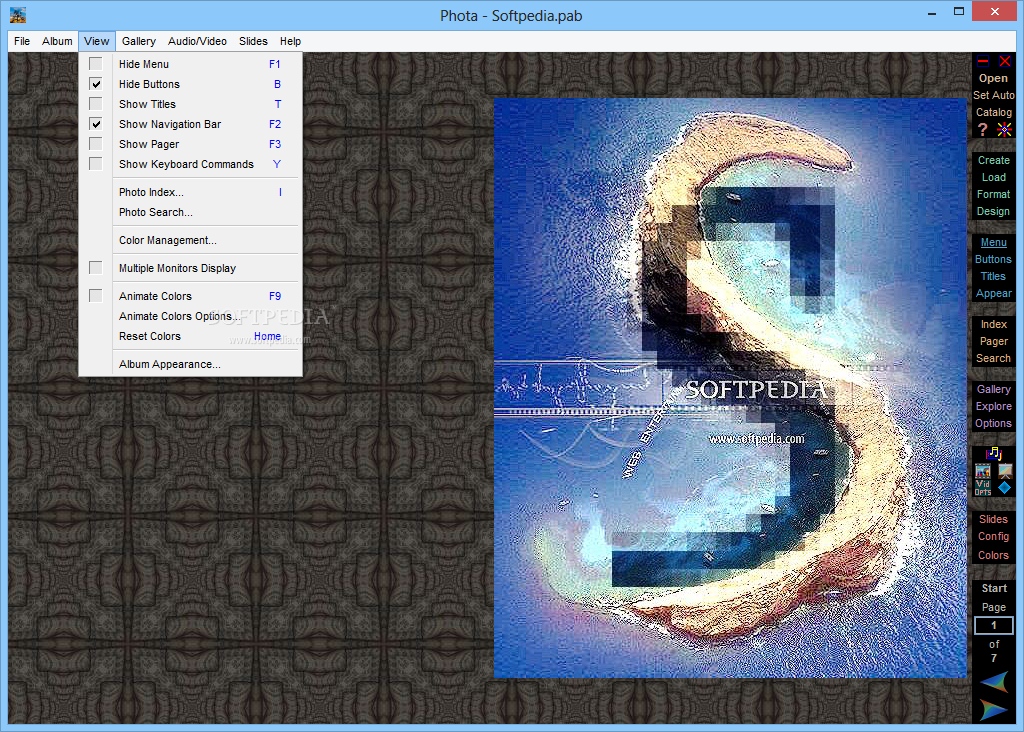Open the File menu
Screen dimensions: 1024x732
pyautogui.click(x=22, y=41)
